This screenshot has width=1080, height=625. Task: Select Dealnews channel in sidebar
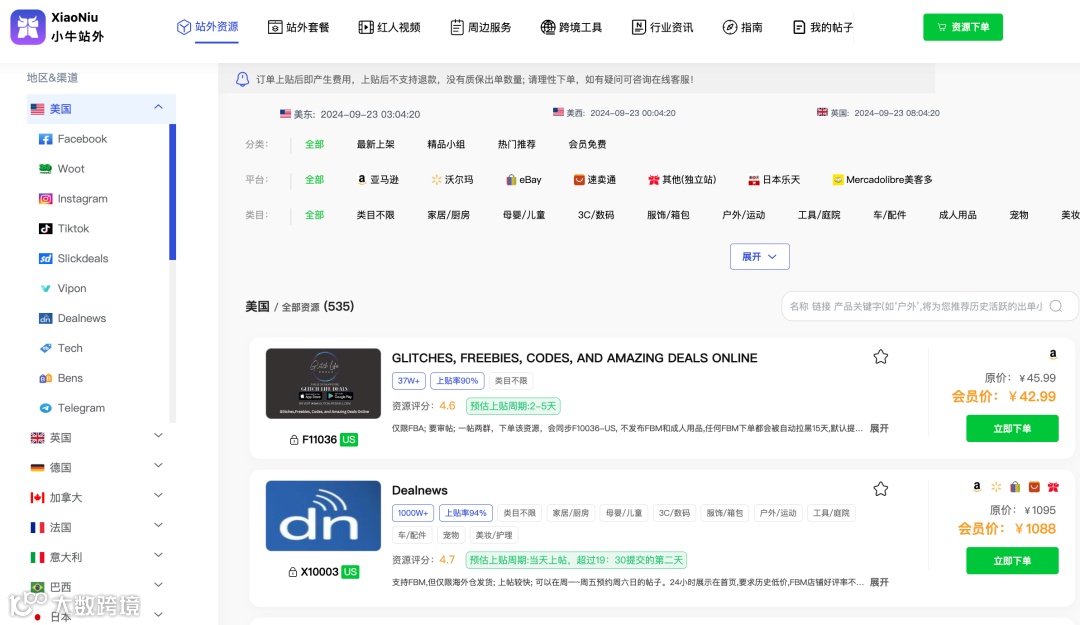[x=72, y=318]
